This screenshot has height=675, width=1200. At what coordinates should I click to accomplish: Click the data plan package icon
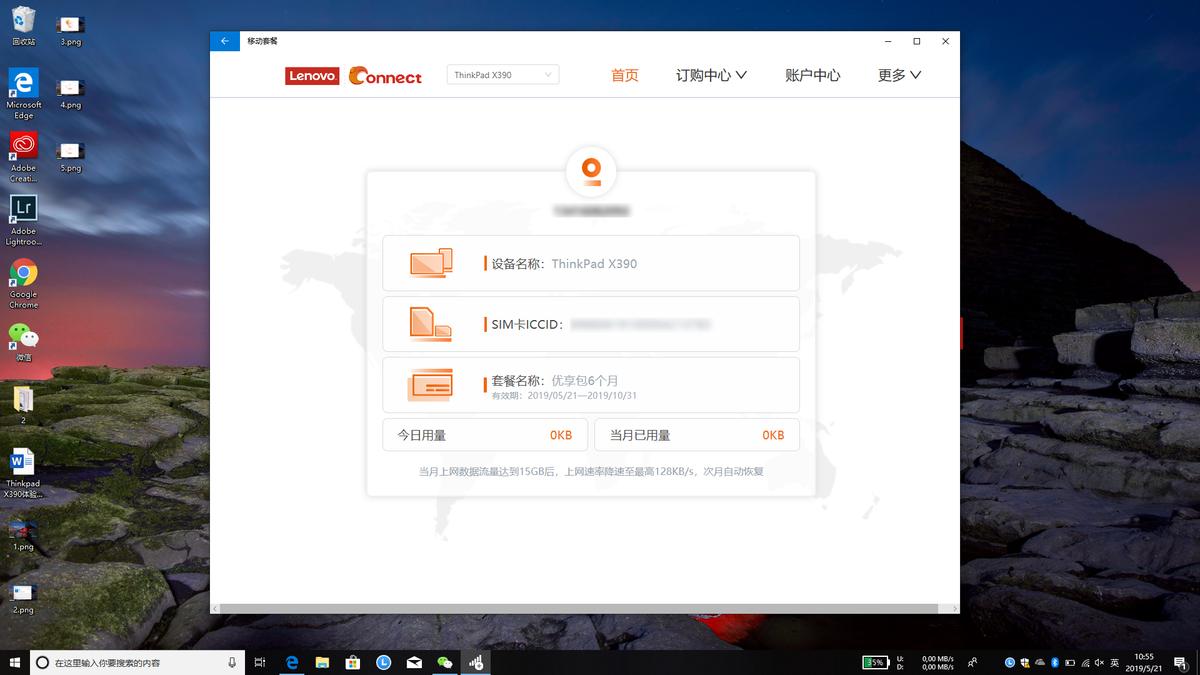pos(430,384)
